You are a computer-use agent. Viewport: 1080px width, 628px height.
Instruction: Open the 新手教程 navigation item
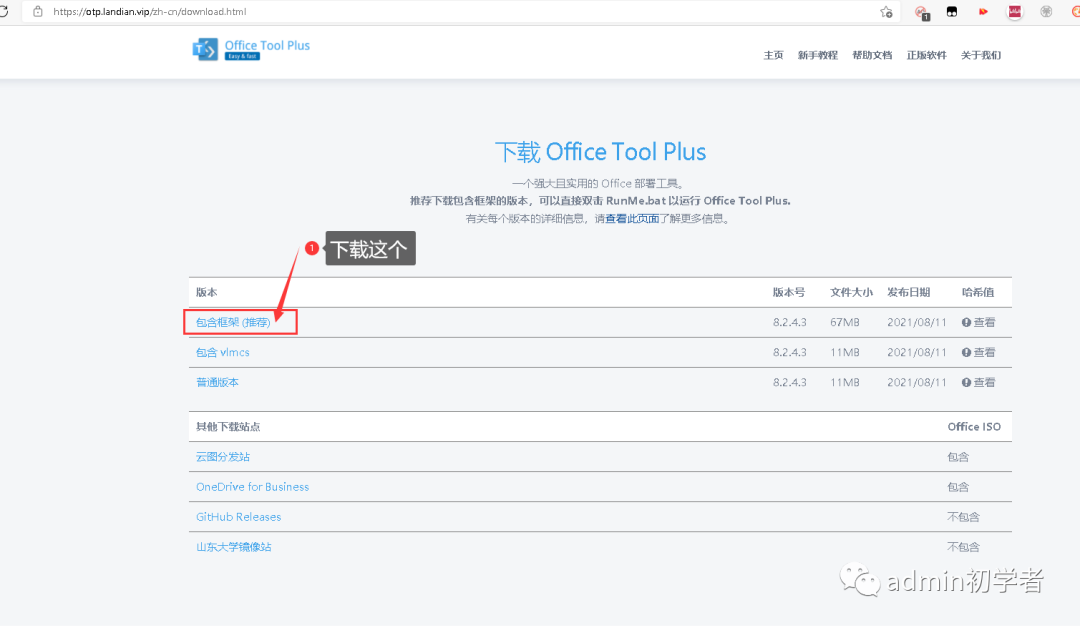818,55
